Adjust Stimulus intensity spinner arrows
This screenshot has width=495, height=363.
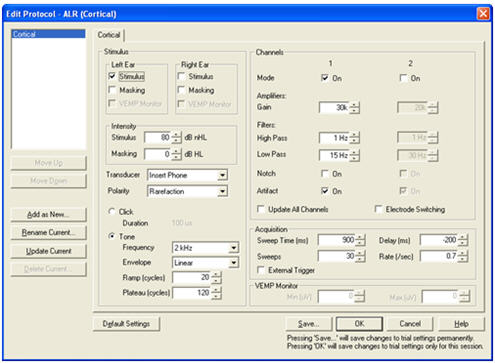pos(176,137)
